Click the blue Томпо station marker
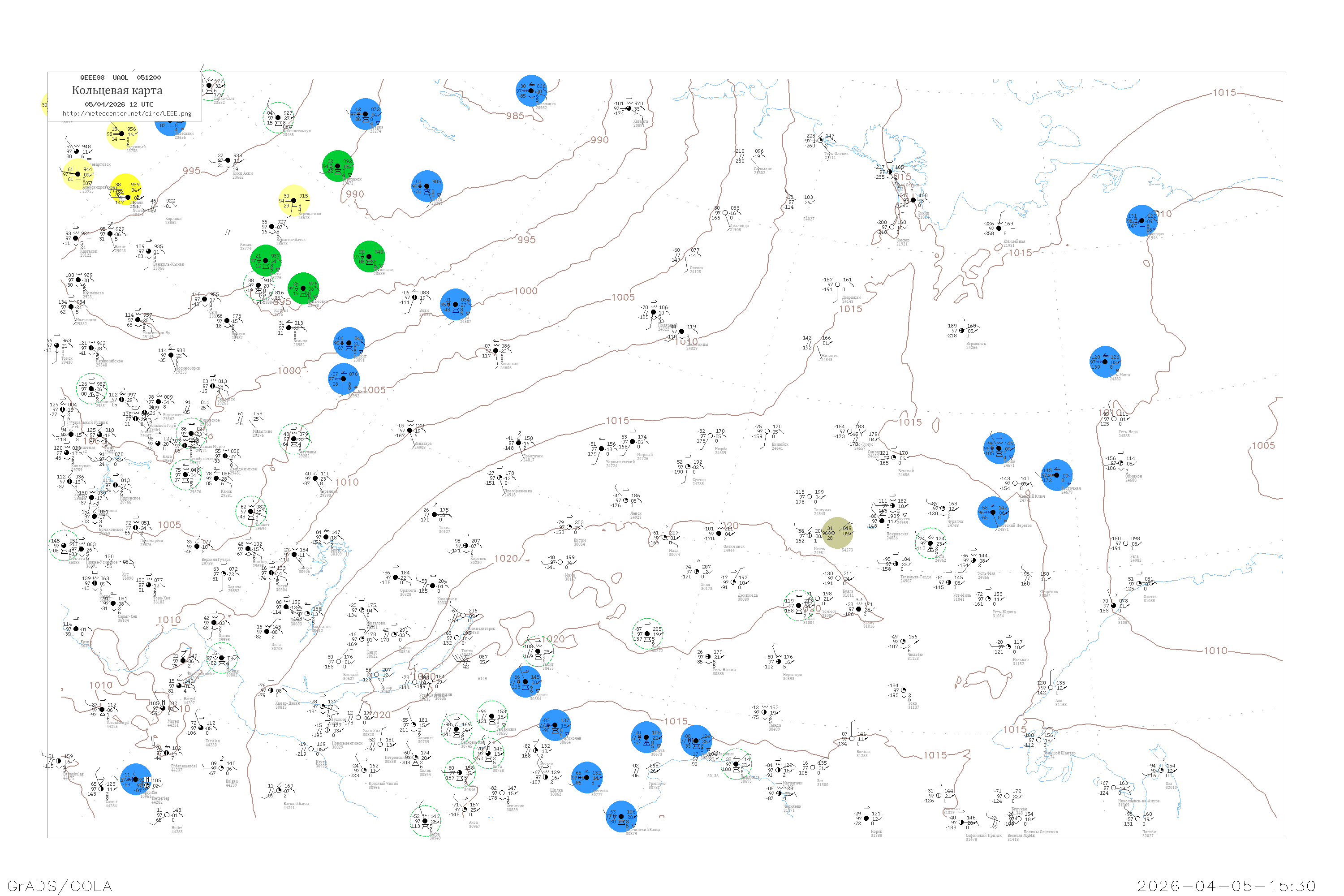This screenshot has width=1344, height=896. (999, 448)
